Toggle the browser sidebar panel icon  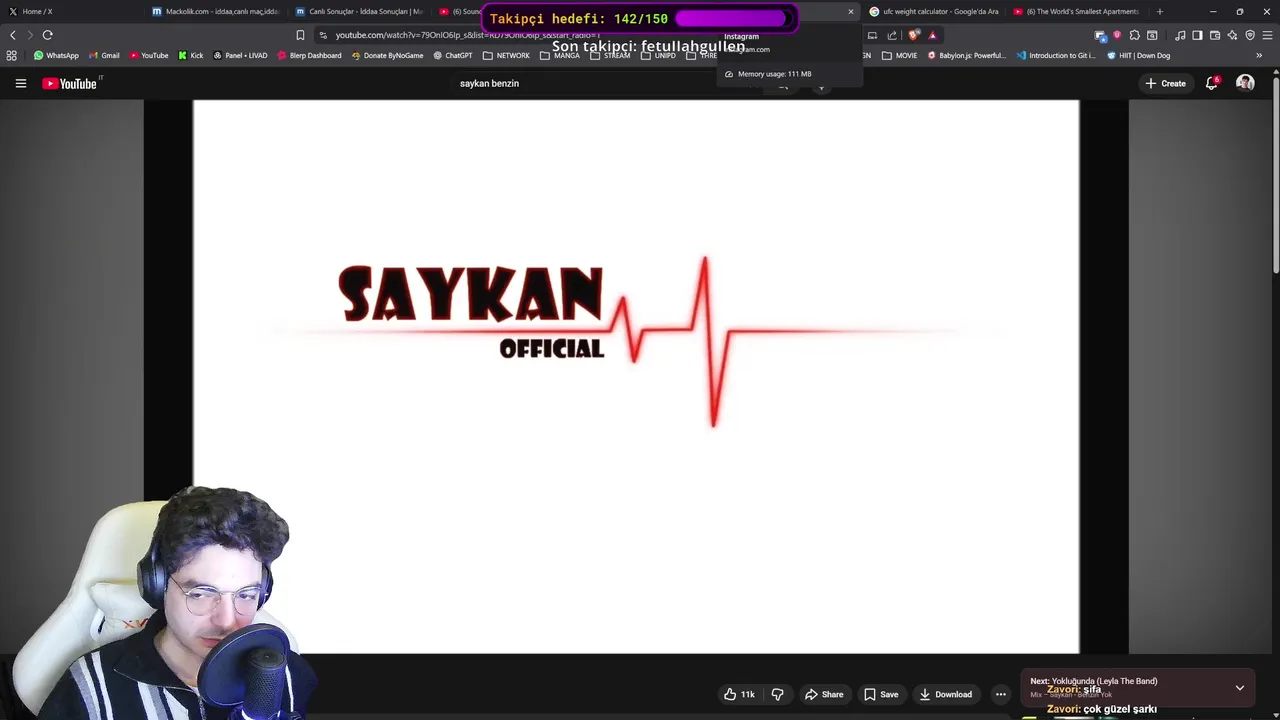pos(1197,35)
